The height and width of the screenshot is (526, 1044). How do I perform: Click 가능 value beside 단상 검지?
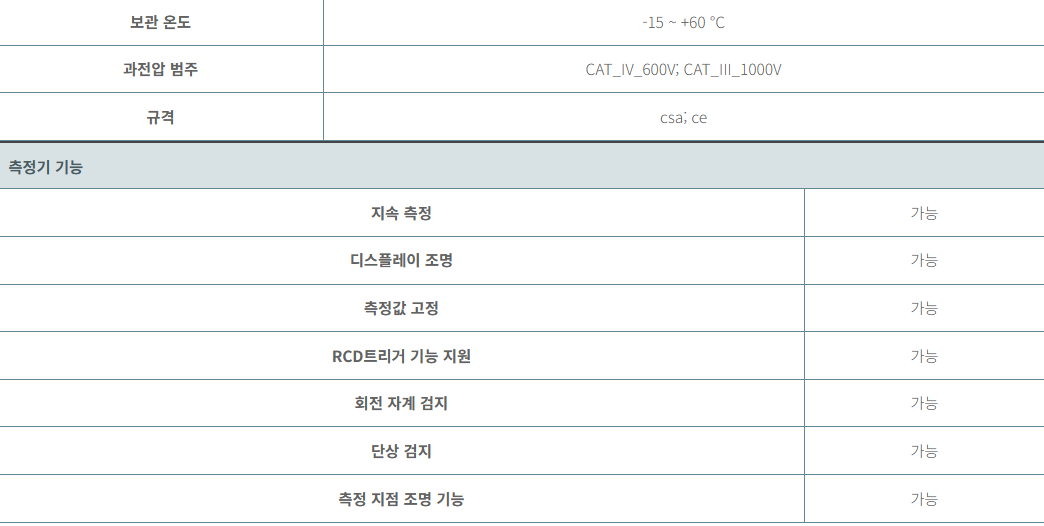pyautogui.click(x=924, y=451)
